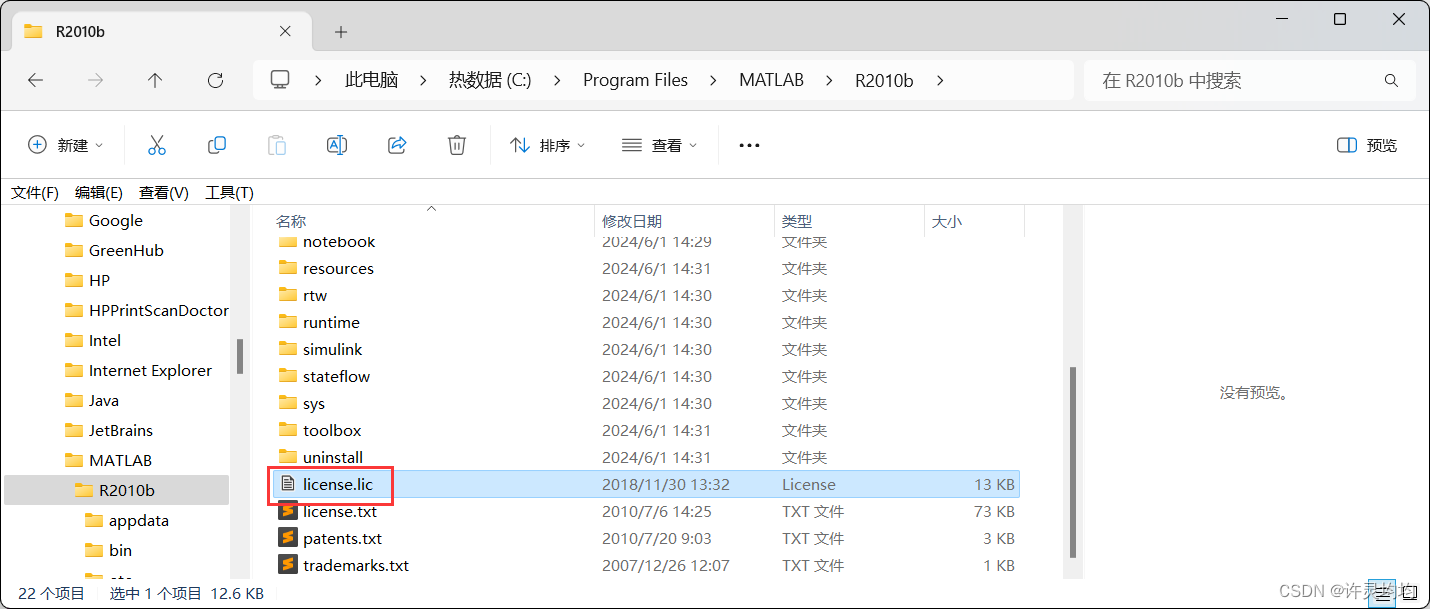Open the three-dots more options menu
1430x609 pixels.
pos(749,145)
